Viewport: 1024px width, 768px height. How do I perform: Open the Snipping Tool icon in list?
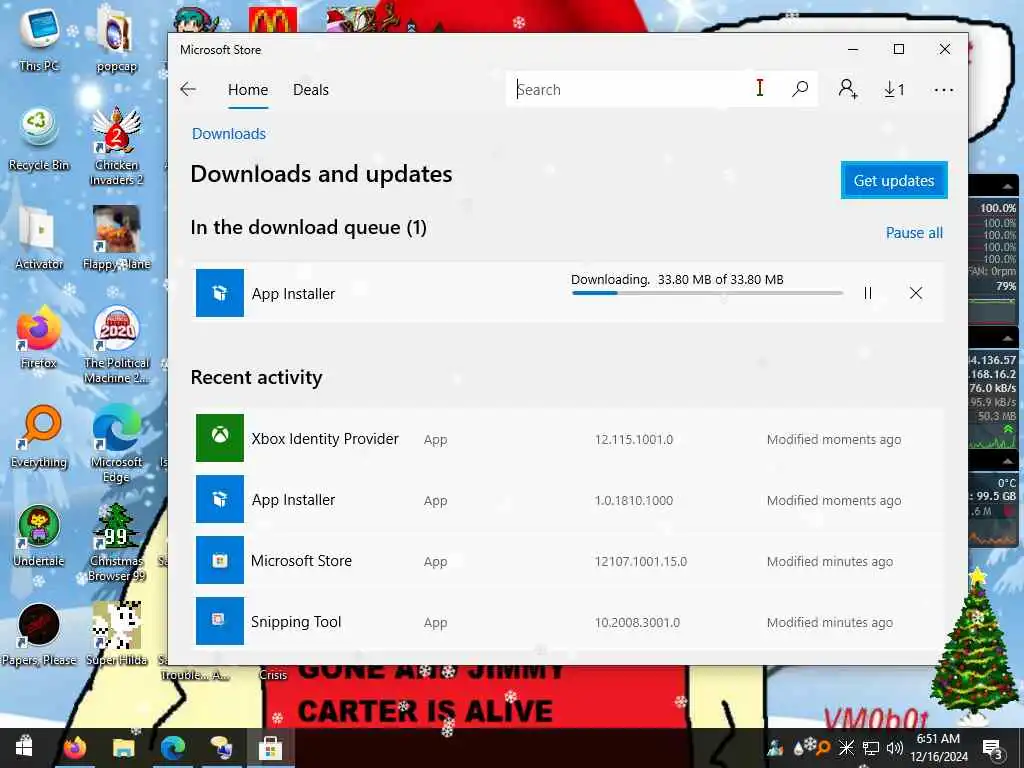pyautogui.click(x=220, y=621)
